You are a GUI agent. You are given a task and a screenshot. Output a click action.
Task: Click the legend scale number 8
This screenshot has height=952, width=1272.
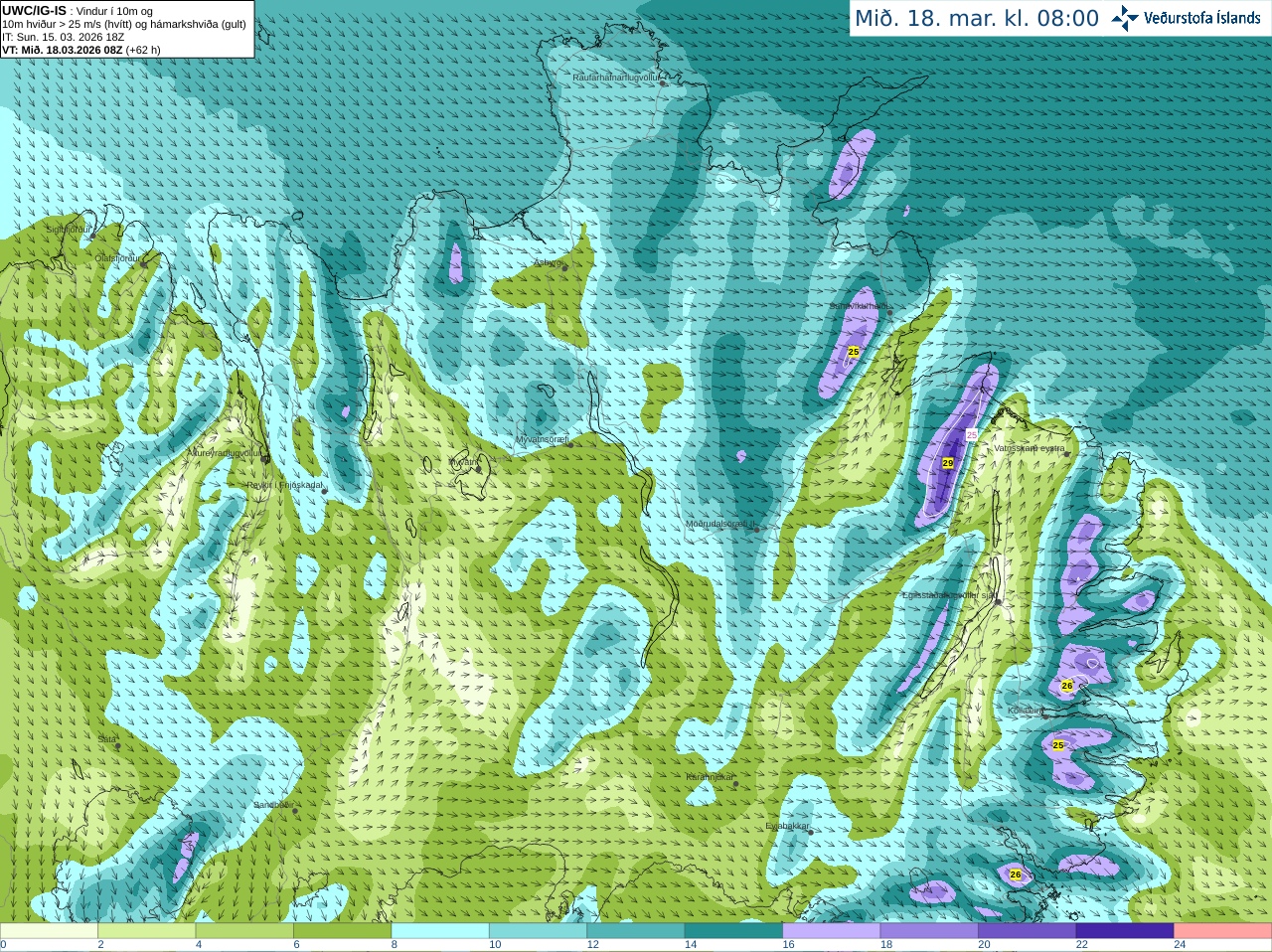[x=395, y=945]
